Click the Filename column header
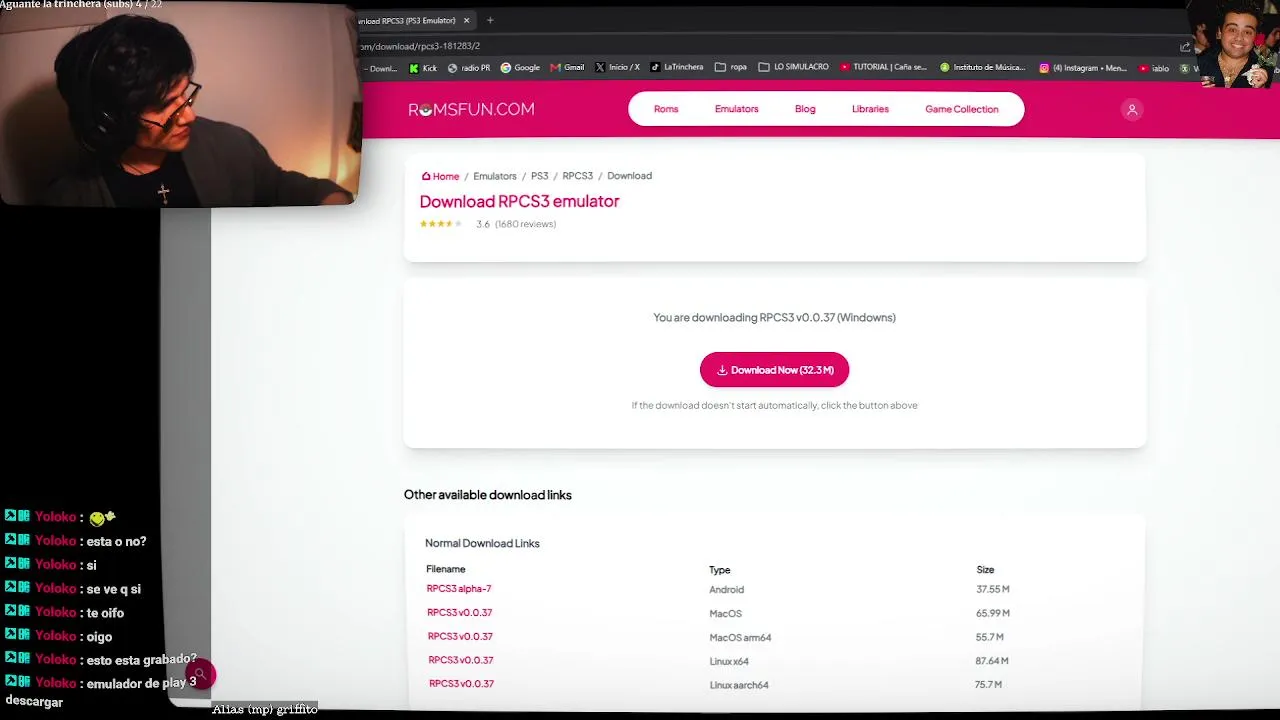The image size is (1280, 720). click(x=446, y=569)
